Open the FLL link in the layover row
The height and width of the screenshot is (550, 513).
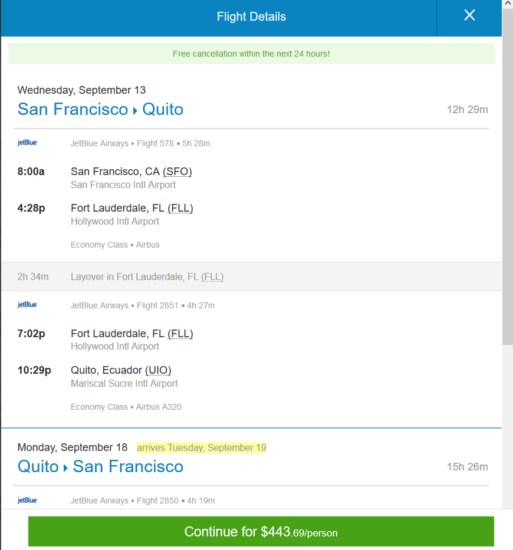pyautogui.click(x=212, y=277)
